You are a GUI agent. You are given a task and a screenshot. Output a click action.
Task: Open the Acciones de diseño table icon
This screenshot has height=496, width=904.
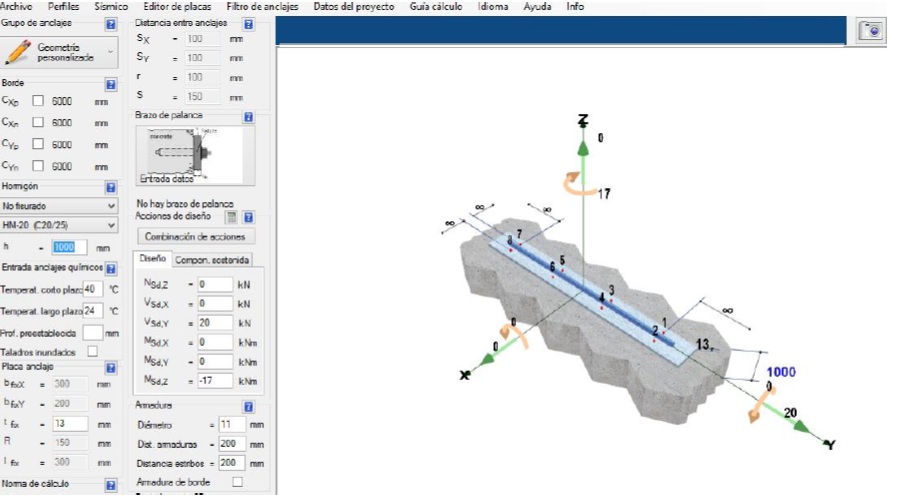click(230, 216)
